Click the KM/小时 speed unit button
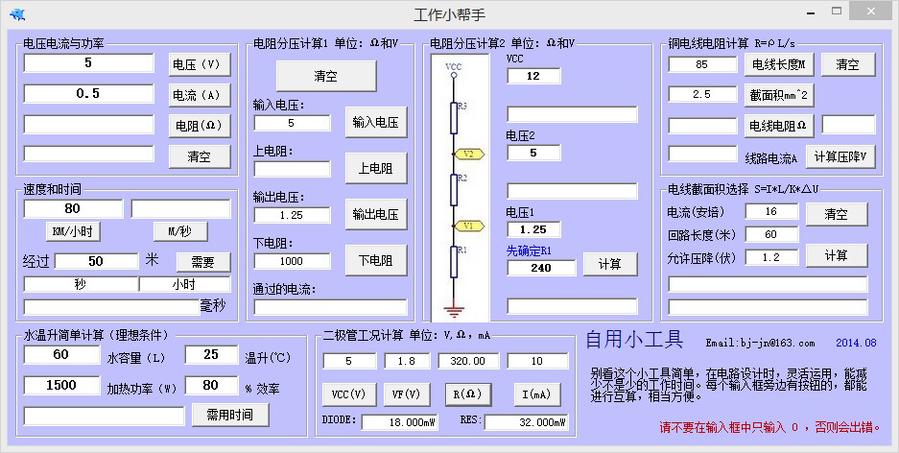 pyautogui.click(x=72, y=231)
